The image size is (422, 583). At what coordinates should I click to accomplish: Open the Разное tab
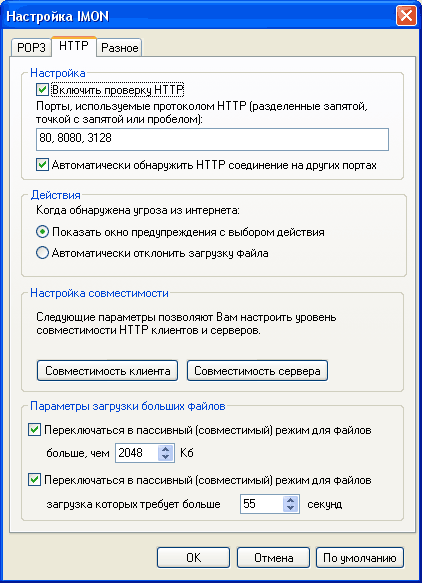(119, 48)
